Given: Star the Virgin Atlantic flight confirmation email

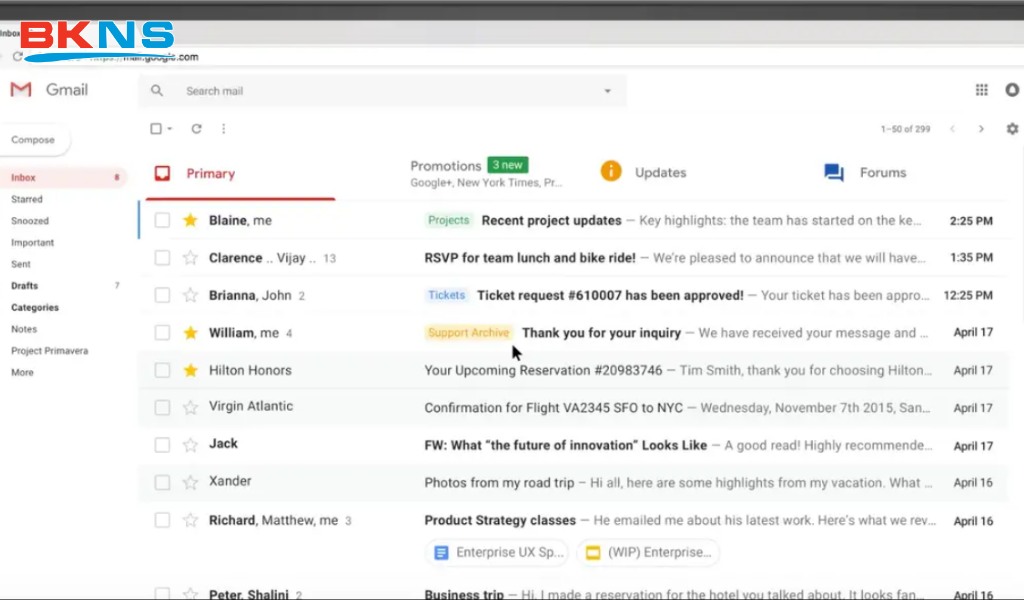Looking at the screenshot, I should pyautogui.click(x=189, y=406).
